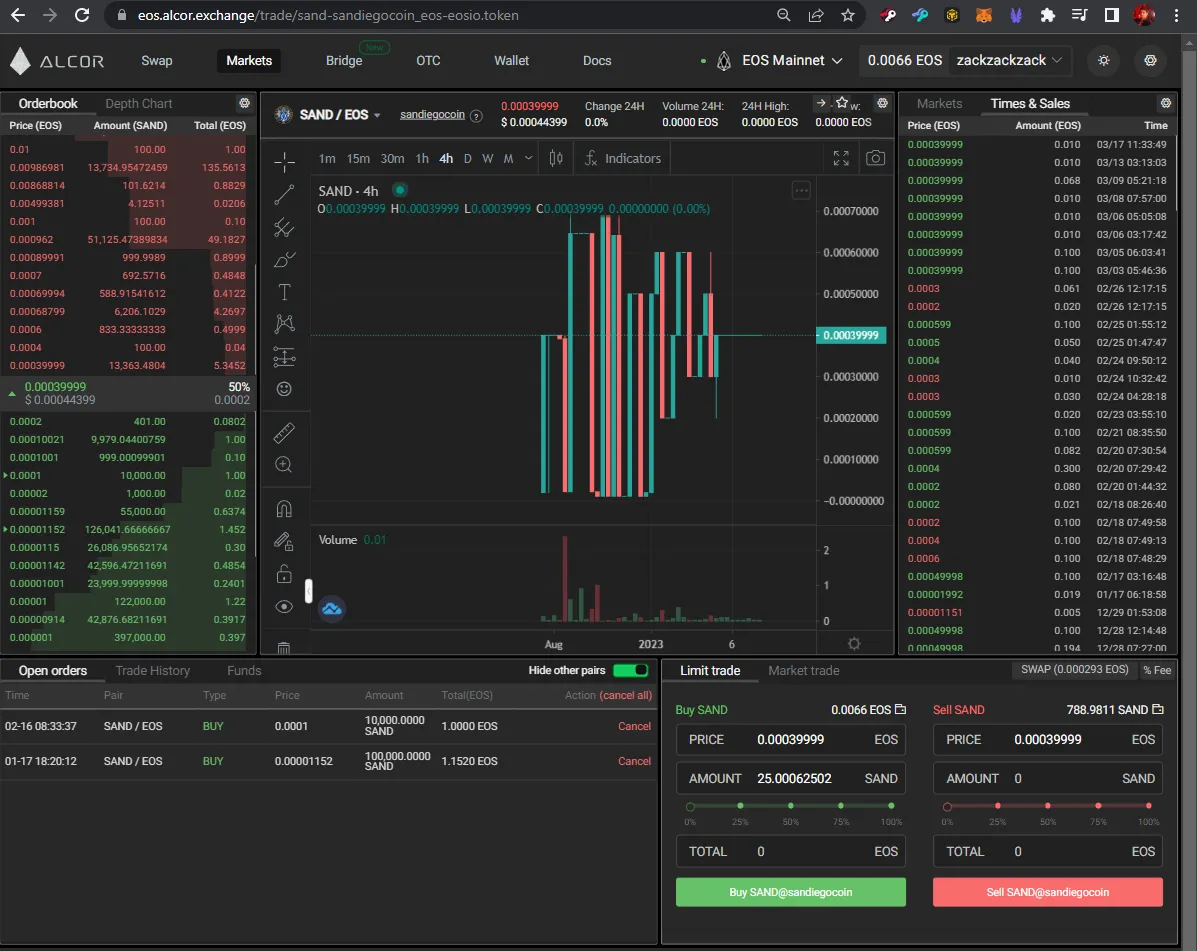
Task: Open the Bridge page
Action: (x=344, y=60)
